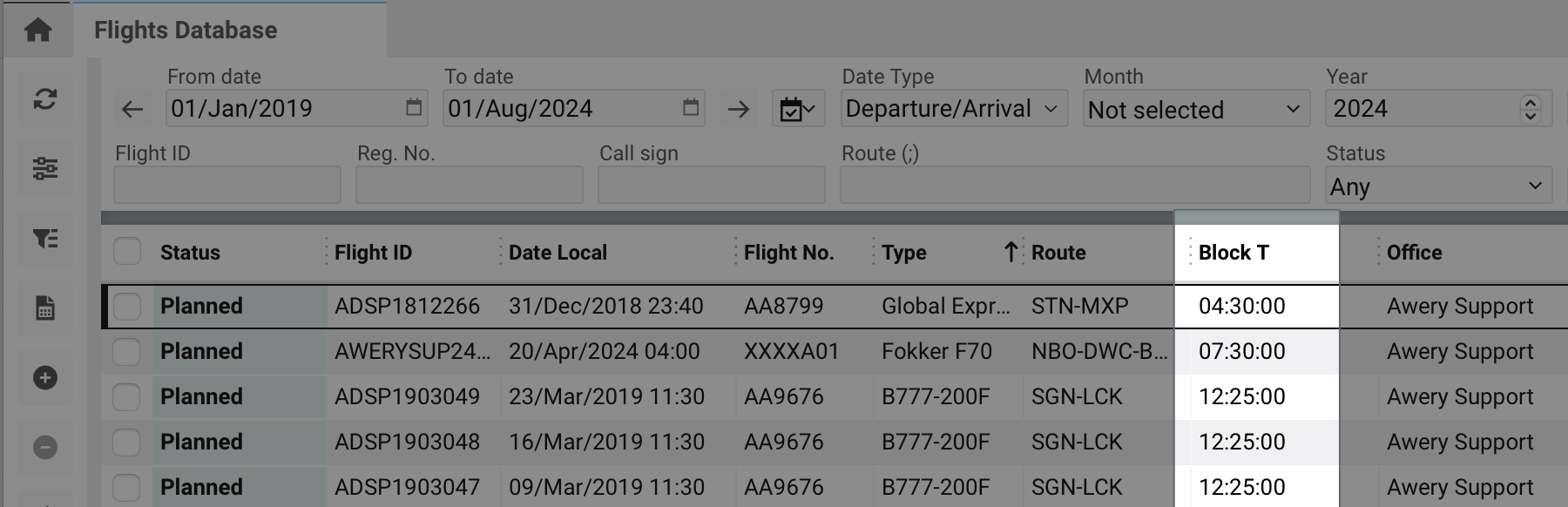Image resolution: width=1568 pixels, height=507 pixels.
Task: Expand the Date Type dropdown
Action: [x=953, y=109]
